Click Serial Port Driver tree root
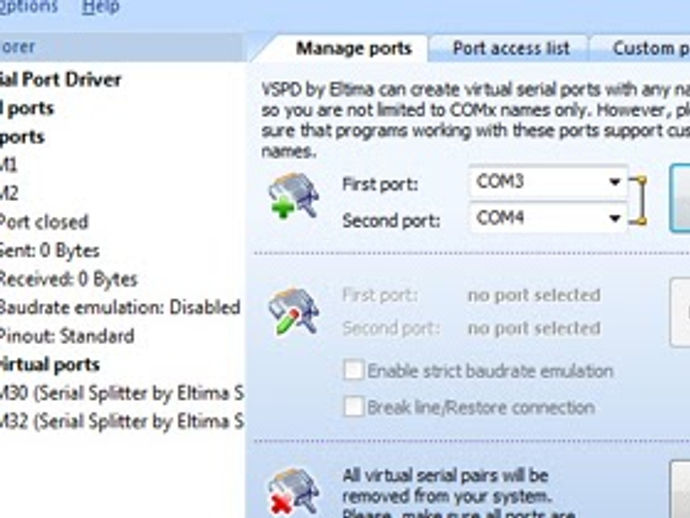The height and width of the screenshot is (518, 690). pyautogui.click(x=60, y=79)
